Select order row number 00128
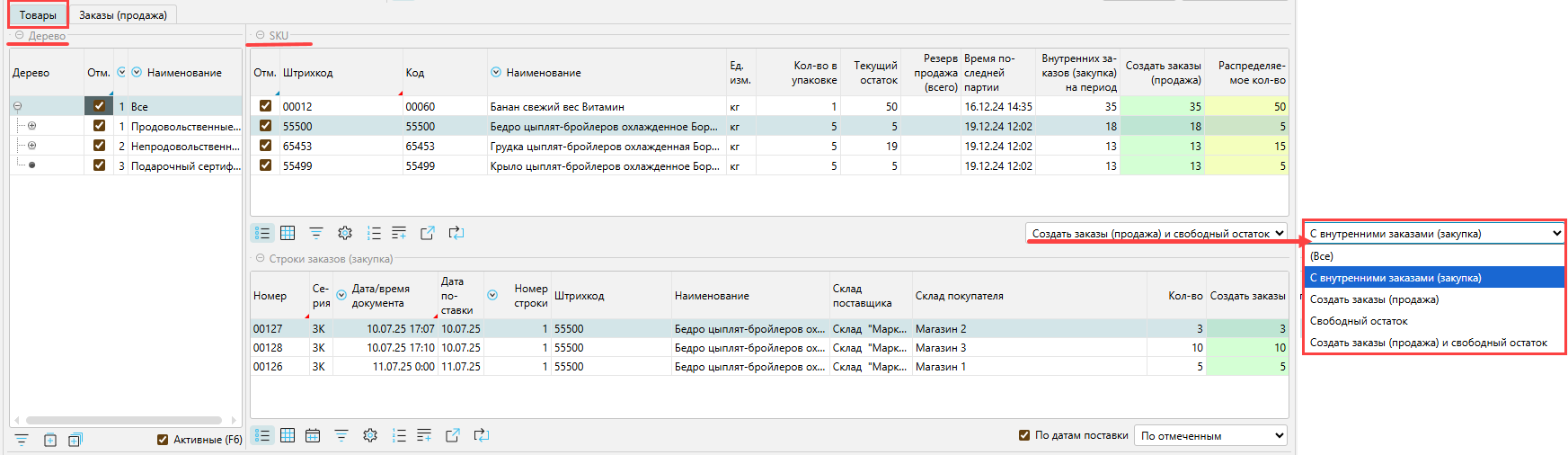 tap(268, 348)
